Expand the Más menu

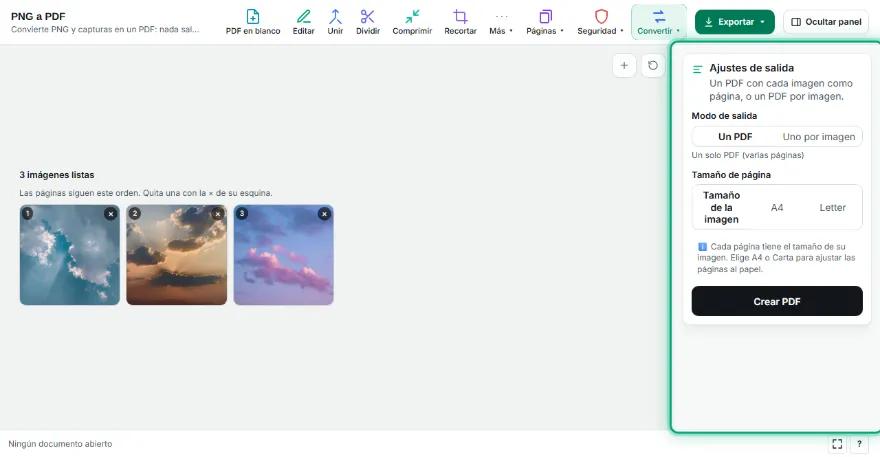(x=501, y=22)
